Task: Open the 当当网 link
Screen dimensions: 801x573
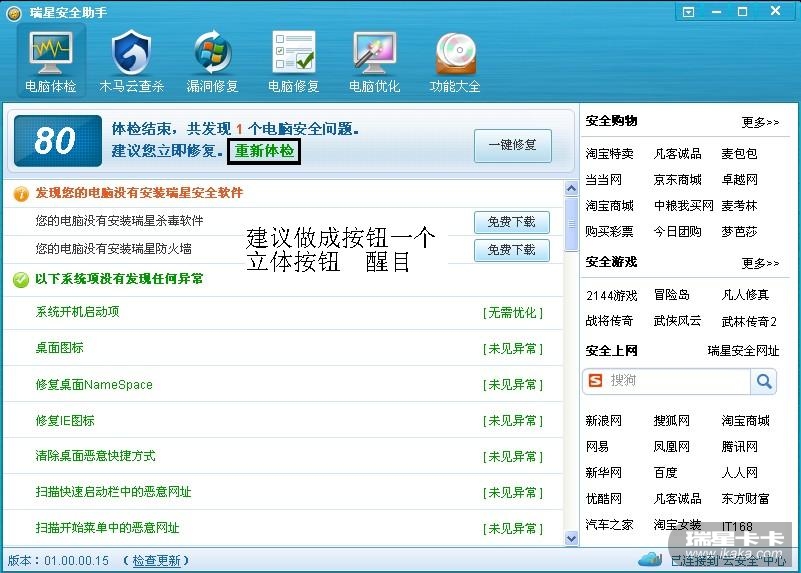Action: point(603,180)
